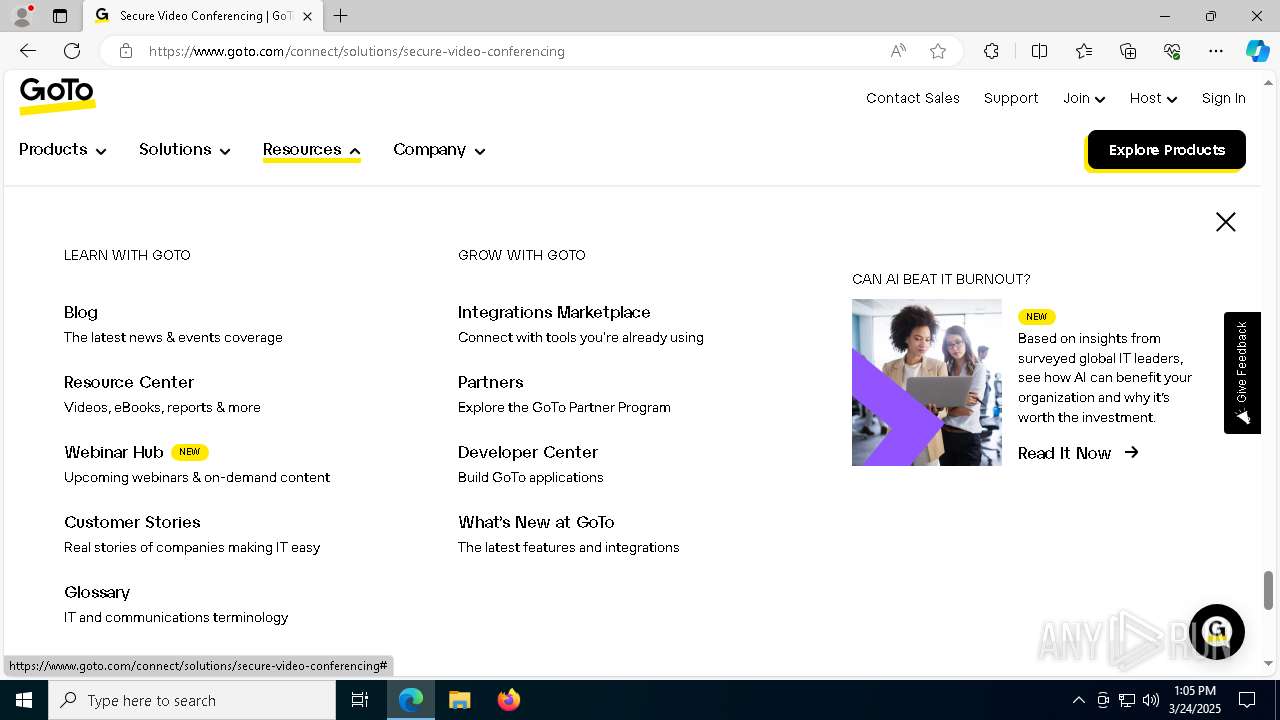The width and height of the screenshot is (1280, 720).
Task: Go back to previous page
Action: click(x=28, y=51)
